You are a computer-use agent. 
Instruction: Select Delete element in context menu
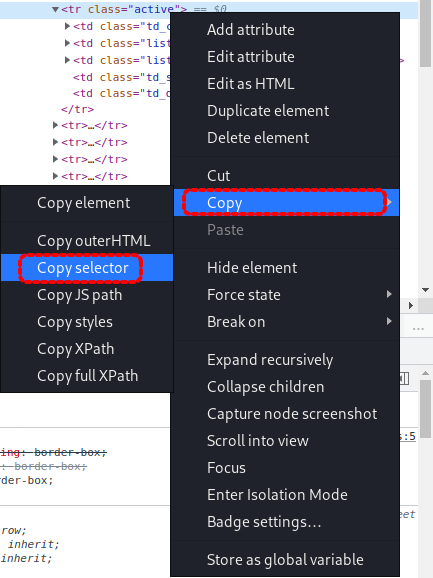point(286,138)
